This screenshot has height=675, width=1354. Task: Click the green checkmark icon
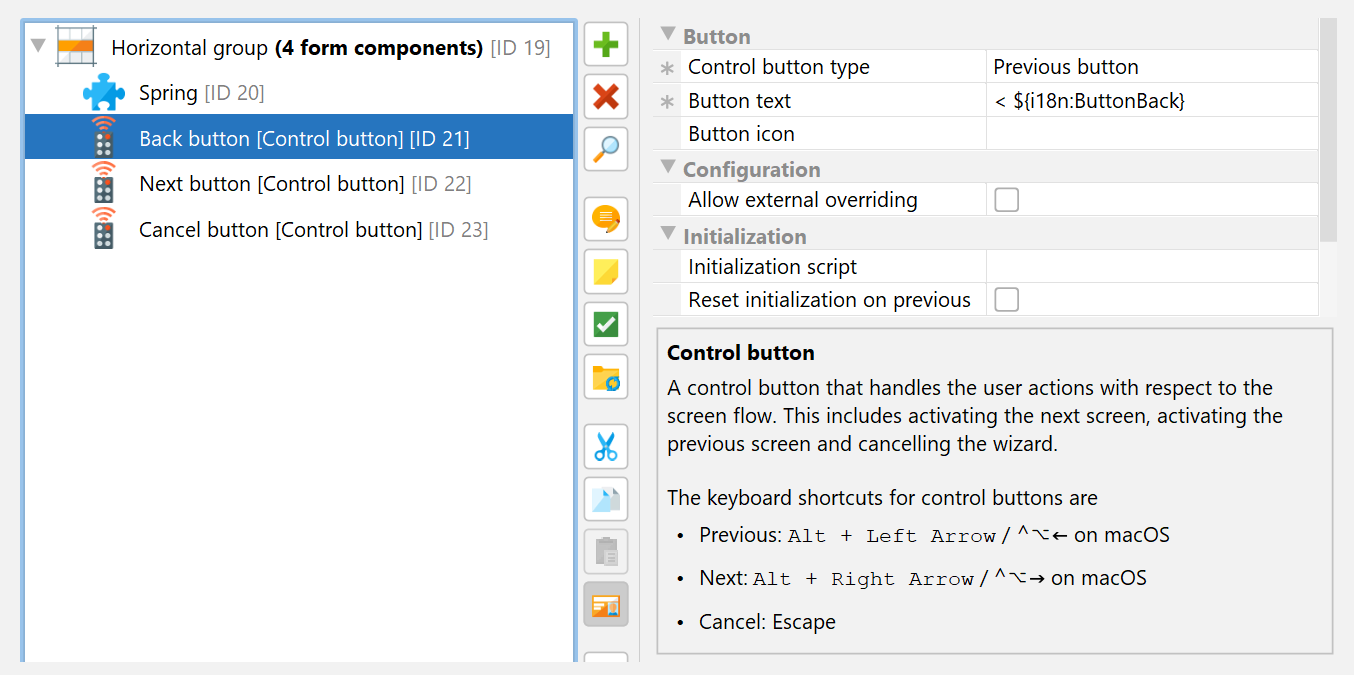coord(606,324)
